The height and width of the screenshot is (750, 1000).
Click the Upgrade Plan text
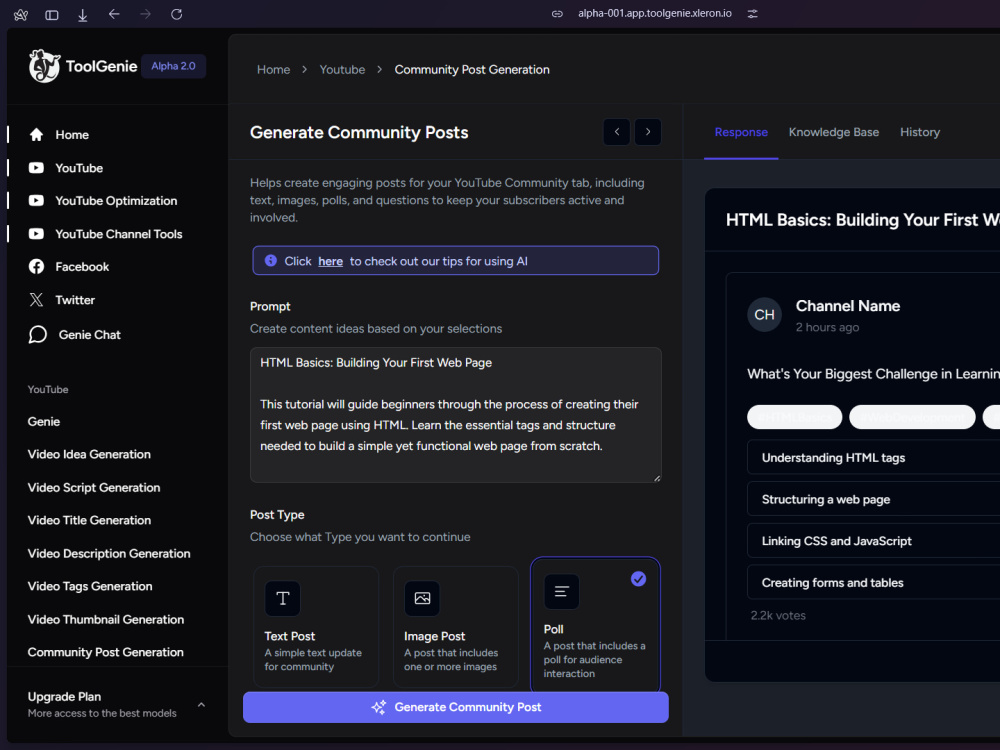pos(64,696)
